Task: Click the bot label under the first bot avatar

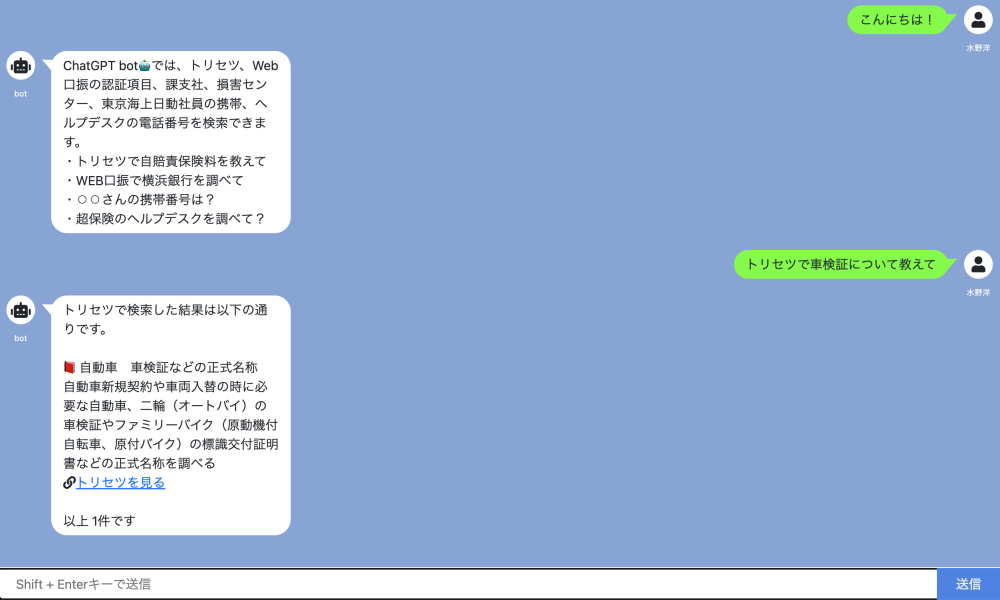Action: coord(21,94)
